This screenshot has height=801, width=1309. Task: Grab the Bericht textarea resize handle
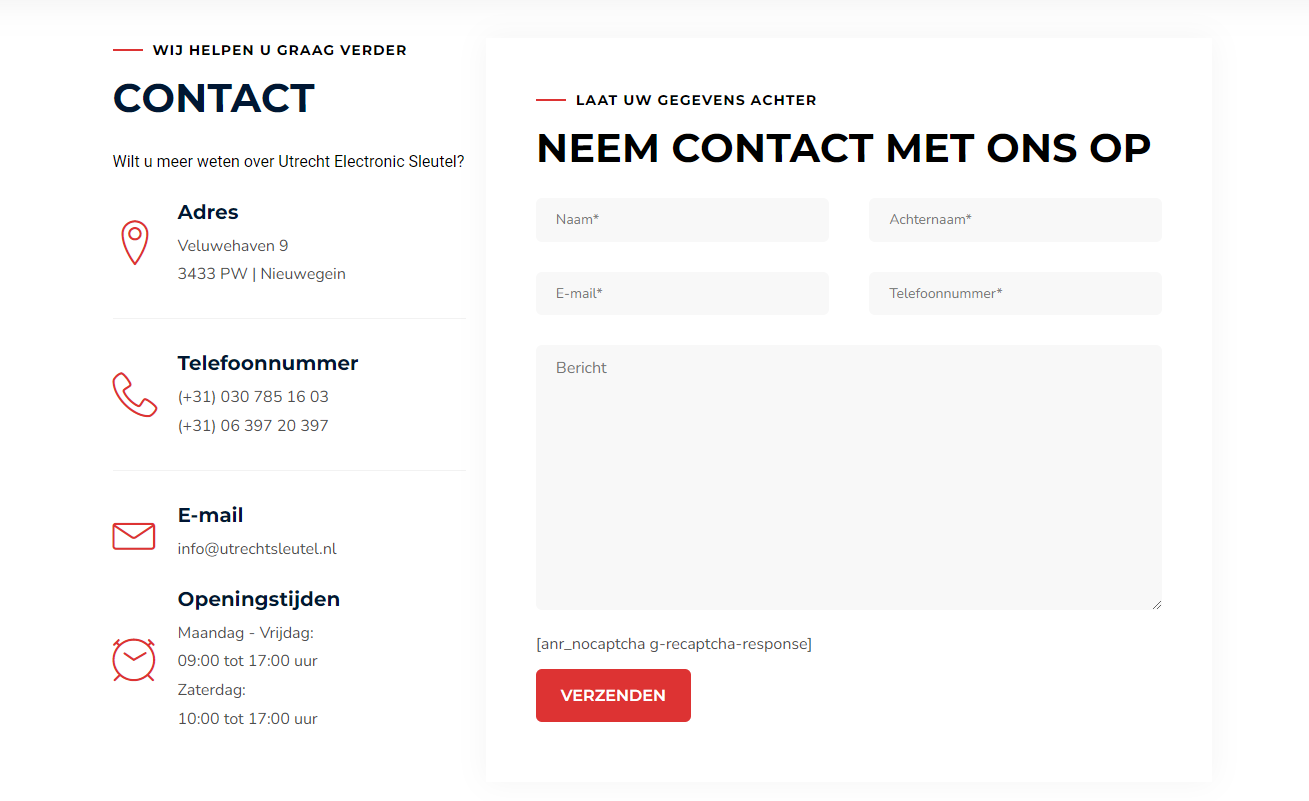[1156, 604]
